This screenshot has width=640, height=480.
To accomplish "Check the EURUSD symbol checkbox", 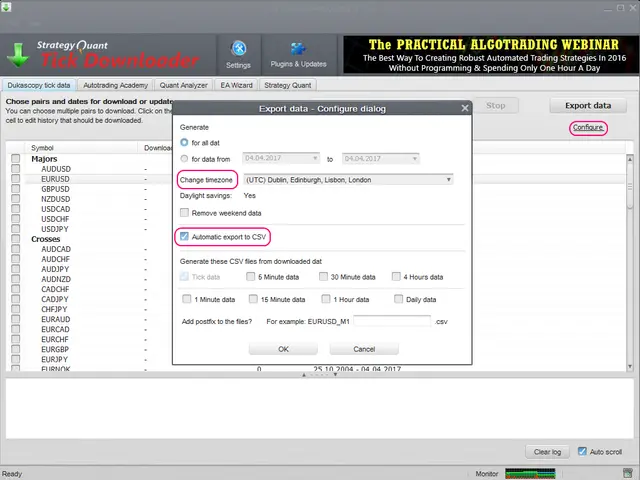I will coord(16,178).
